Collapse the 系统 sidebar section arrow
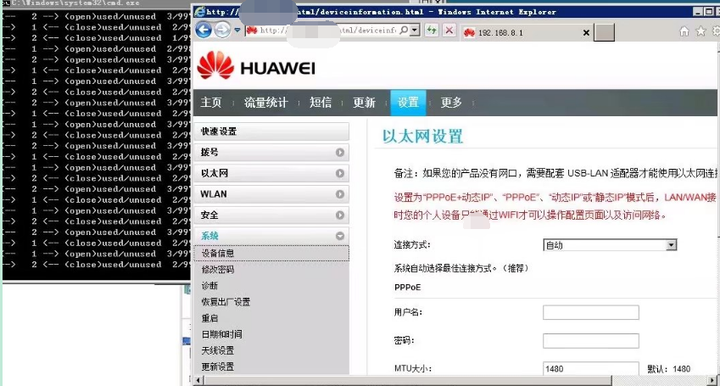The width and height of the screenshot is (720, 386). 340,236
